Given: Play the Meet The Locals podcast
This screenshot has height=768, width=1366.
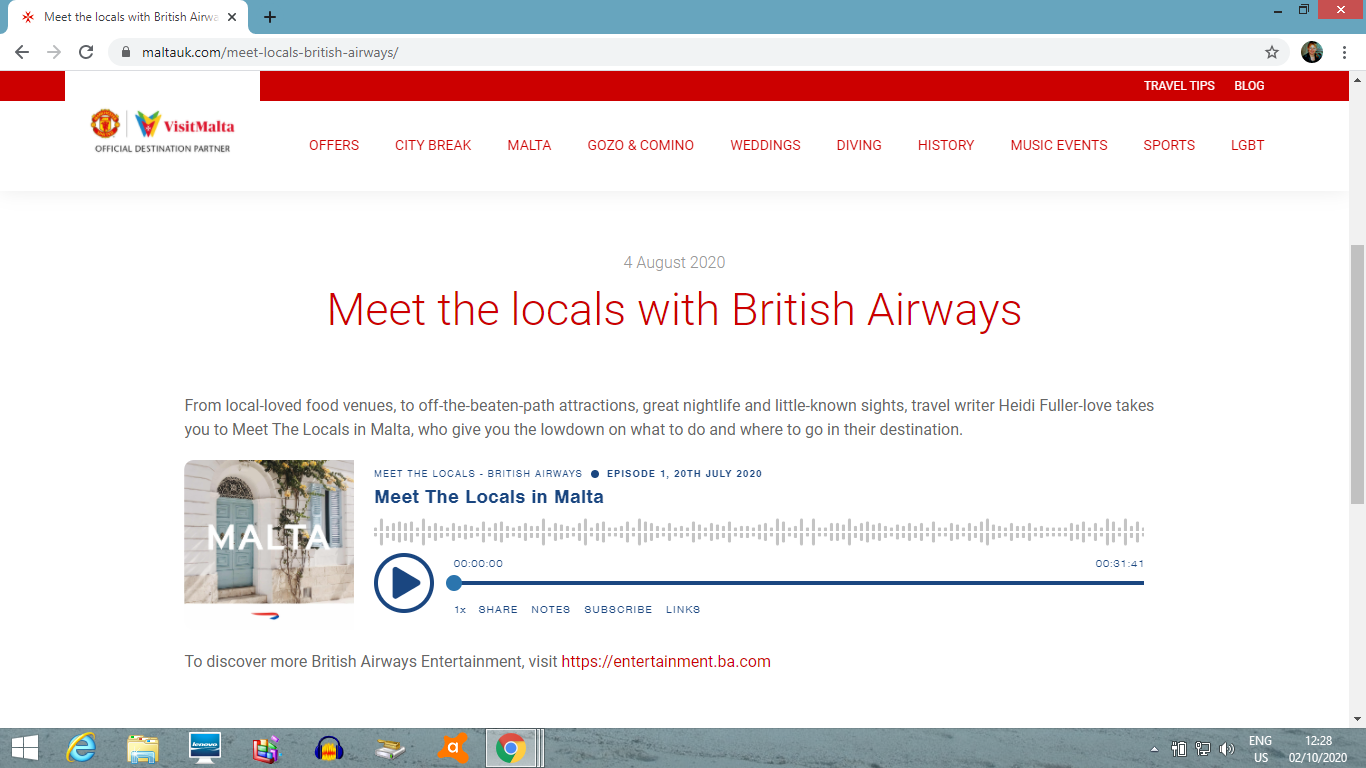Looking at the screenshot, I should click(404, 583).
